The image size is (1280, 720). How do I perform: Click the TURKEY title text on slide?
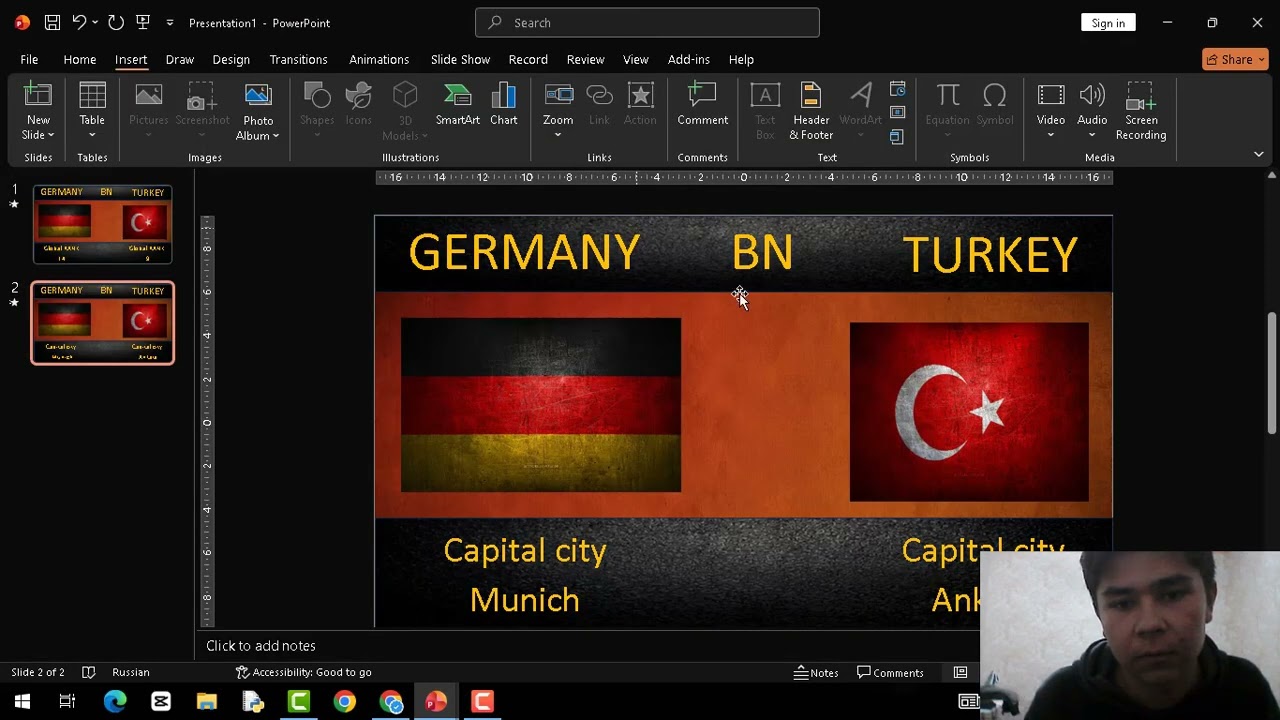tap(990, 255)
